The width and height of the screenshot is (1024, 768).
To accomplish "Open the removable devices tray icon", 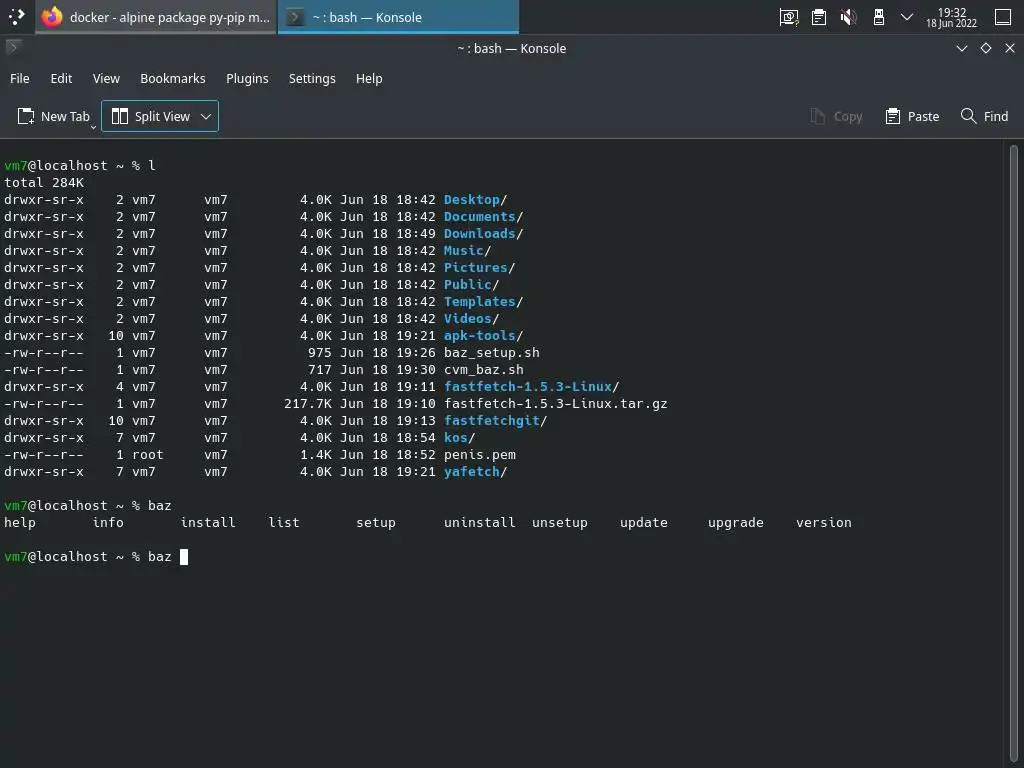I will point(878,17).
